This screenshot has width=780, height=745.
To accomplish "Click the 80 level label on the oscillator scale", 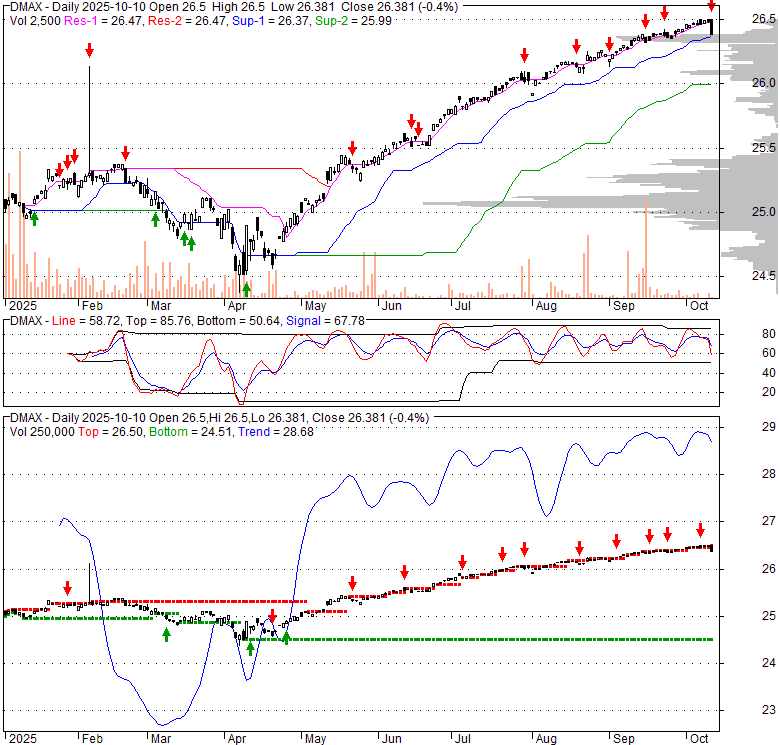I will [x=769, y=334].
